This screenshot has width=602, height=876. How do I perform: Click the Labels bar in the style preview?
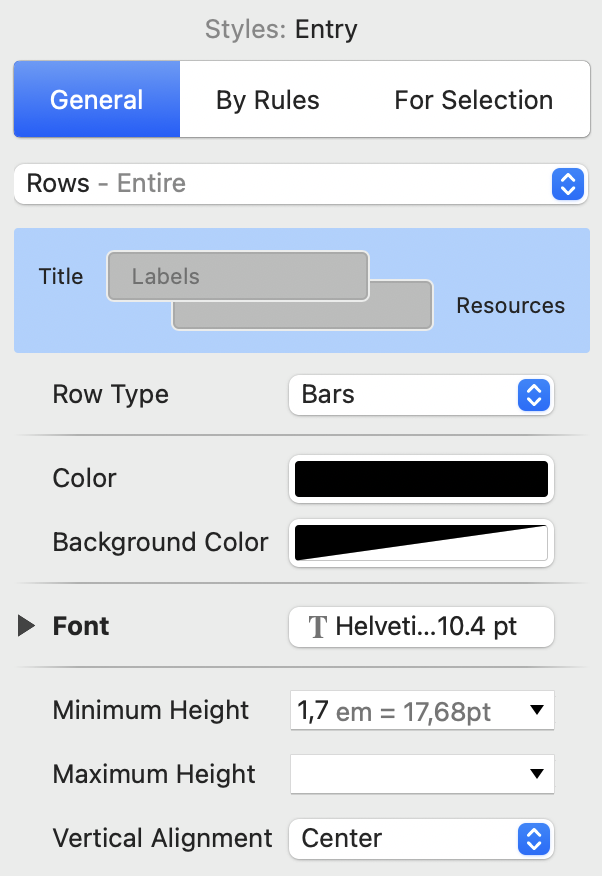point(237,276)
